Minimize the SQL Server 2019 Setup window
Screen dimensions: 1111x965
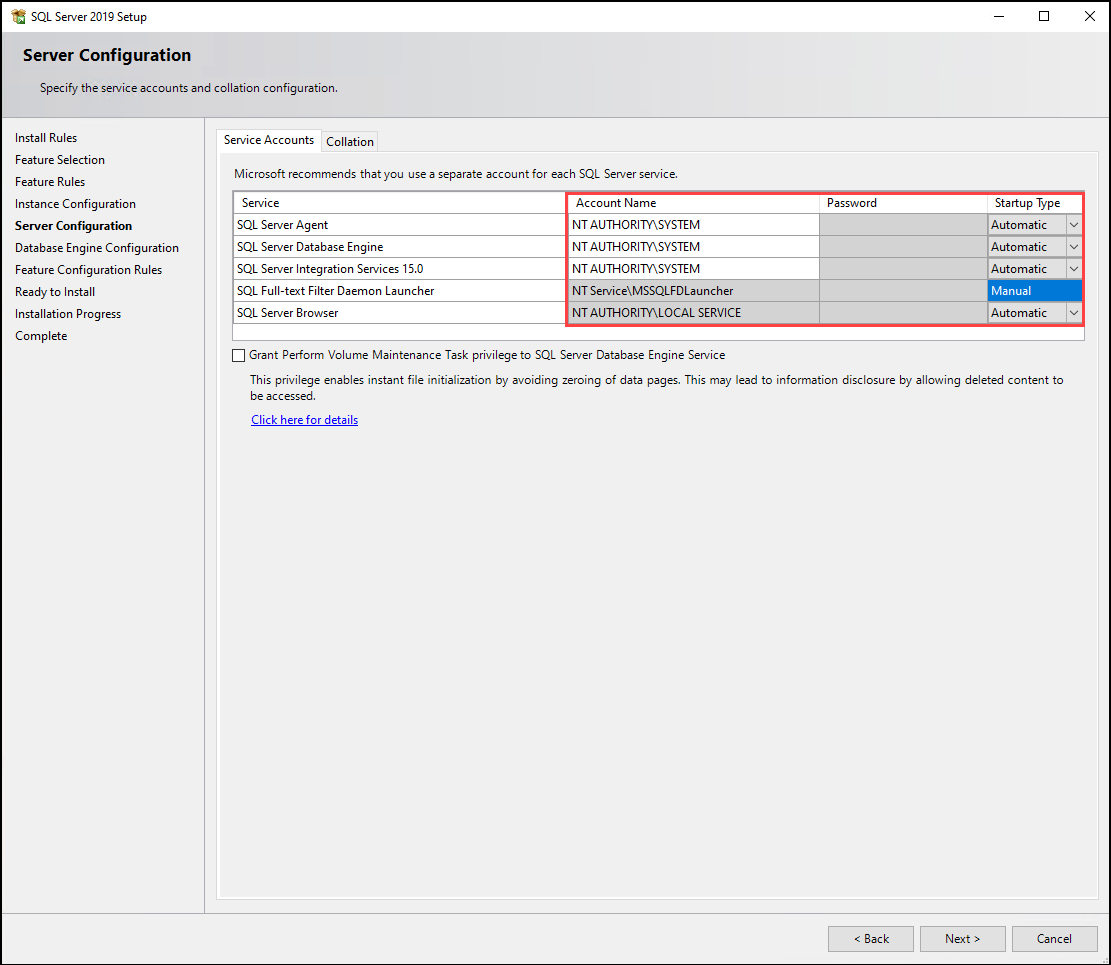[999, 16]
